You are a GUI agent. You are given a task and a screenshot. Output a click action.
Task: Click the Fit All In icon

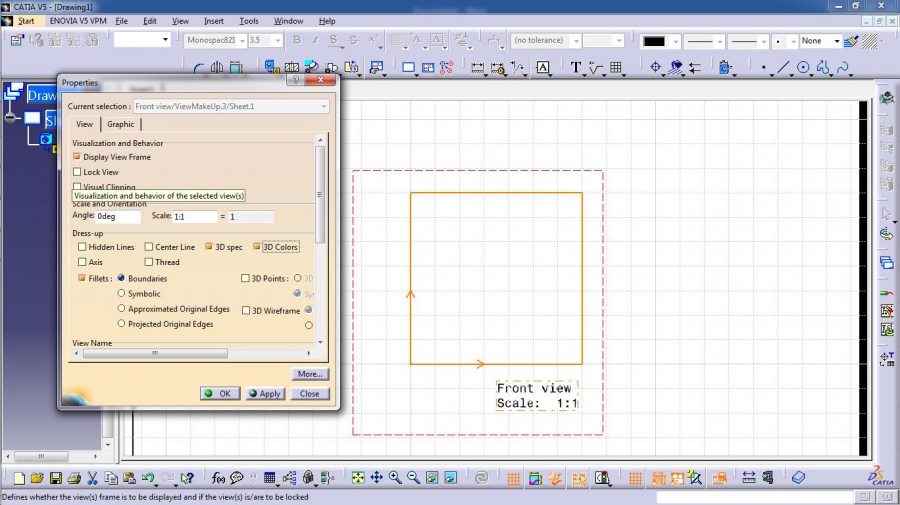click(x=358, y=477)
